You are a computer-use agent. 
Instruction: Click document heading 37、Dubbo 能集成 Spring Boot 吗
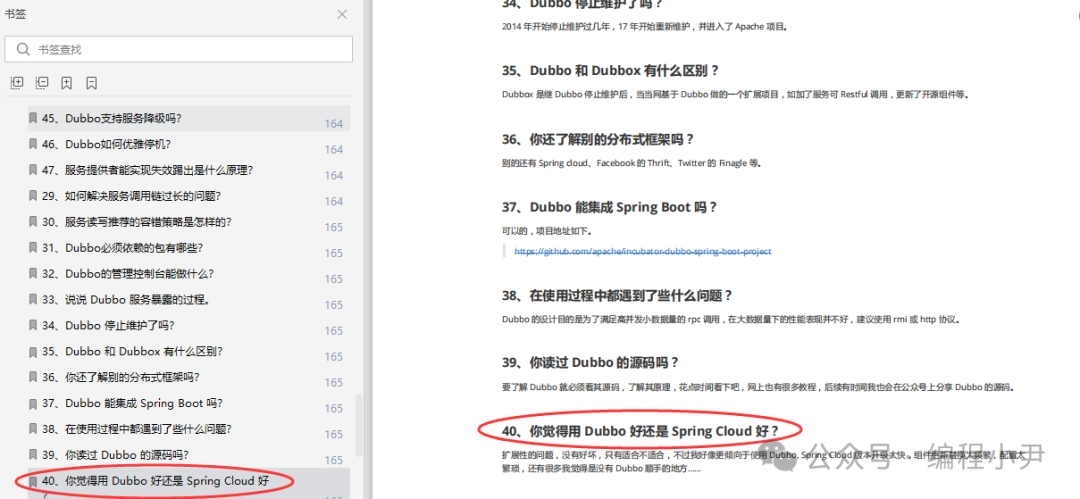tap(610, 207)
